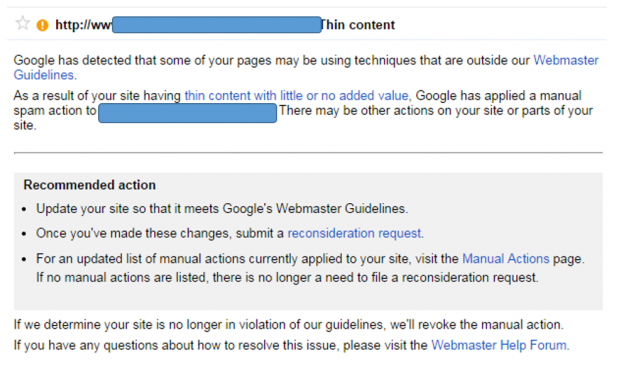
Task: Click the 'Google has detected' paragraph text
Action: [306, 68]
